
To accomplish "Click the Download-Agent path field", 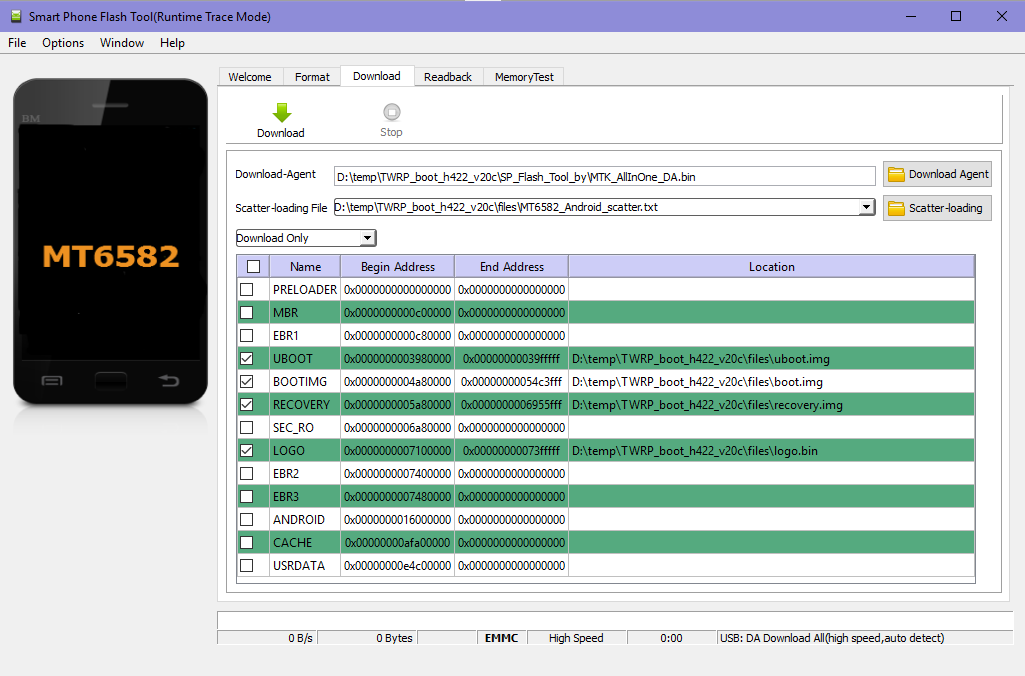I will pyautogui.click(x=604, y=176).
